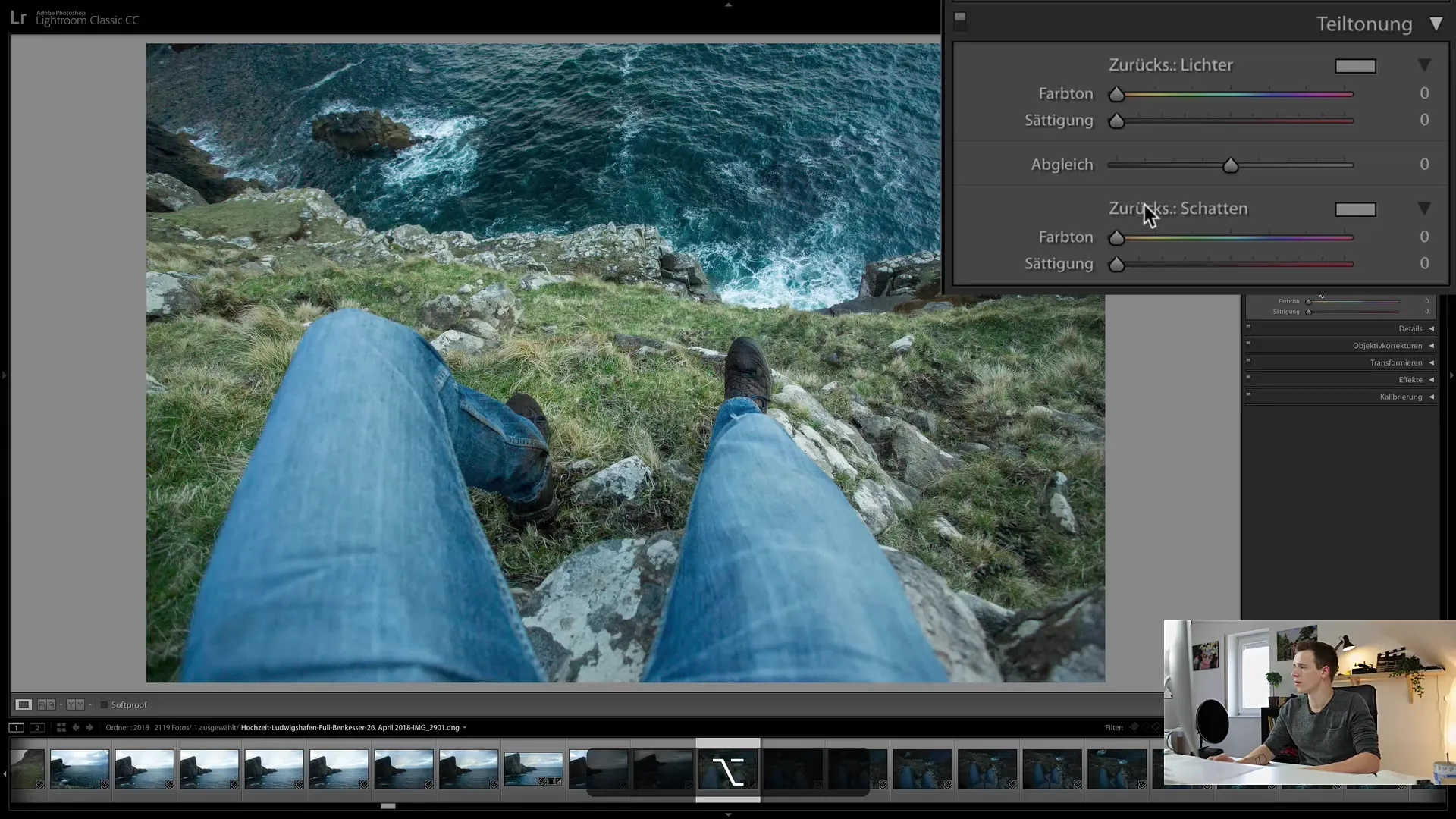Select the main window display button 1
Viewport: 1456px width, 819px height.
point(16,727)
